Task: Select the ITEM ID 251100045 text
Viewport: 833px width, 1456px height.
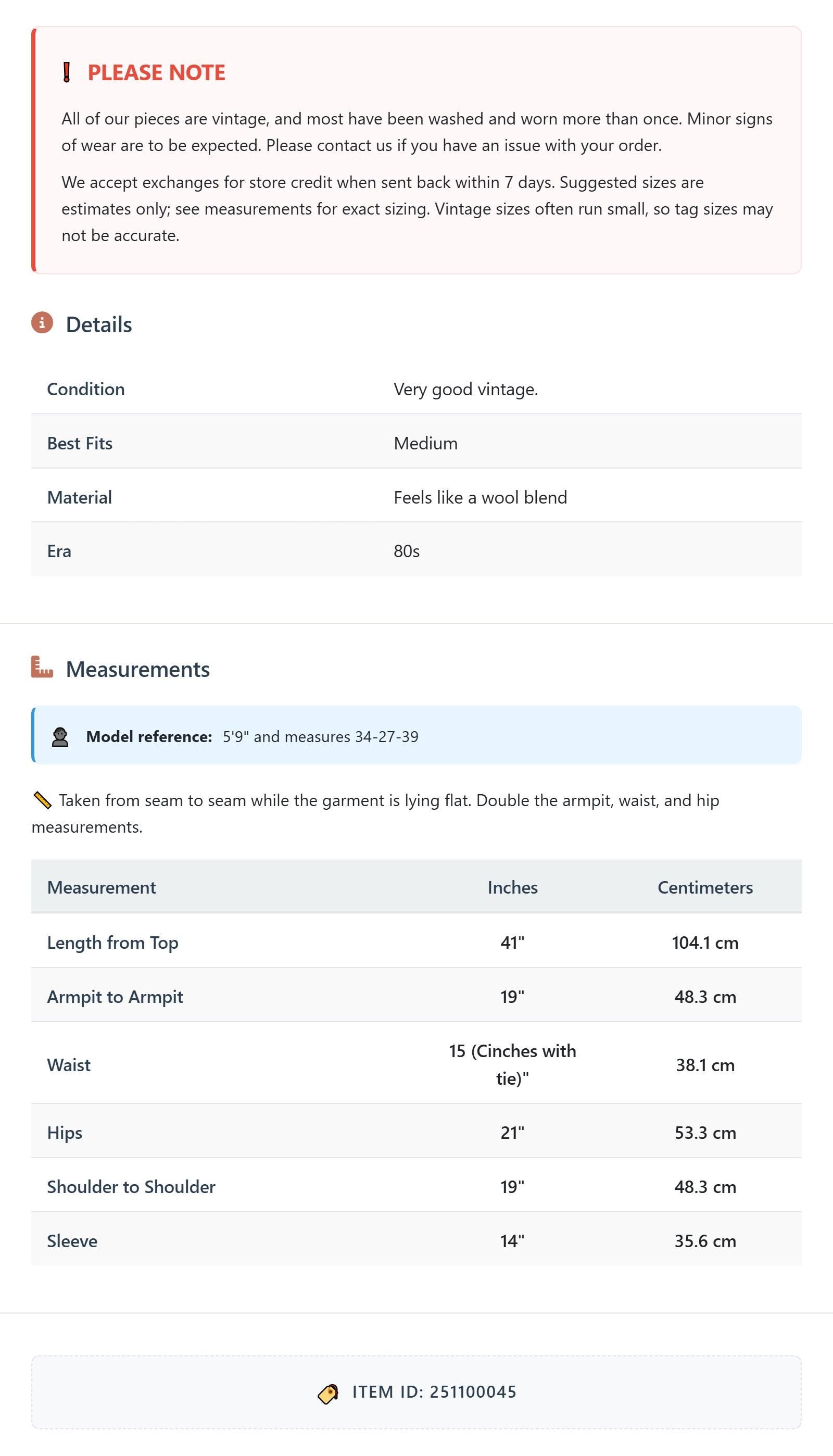Action: 434,1392
